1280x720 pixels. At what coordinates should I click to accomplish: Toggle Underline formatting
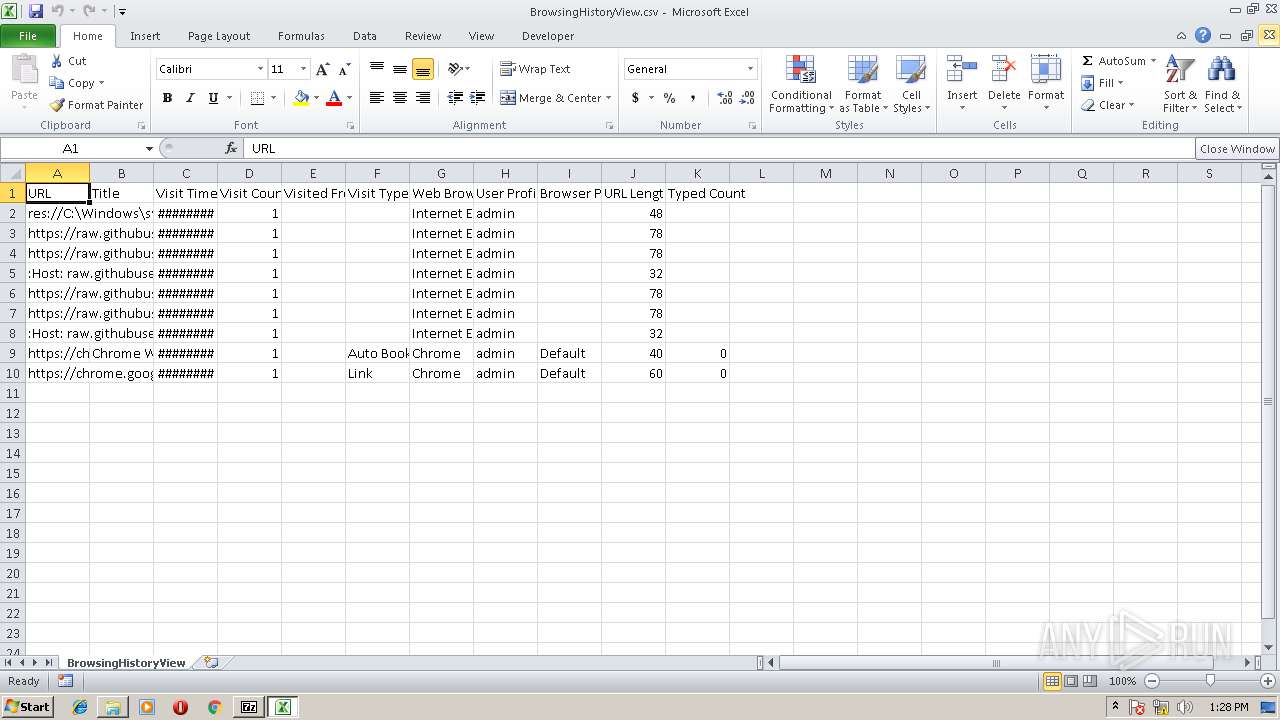(x=213, y=98)
